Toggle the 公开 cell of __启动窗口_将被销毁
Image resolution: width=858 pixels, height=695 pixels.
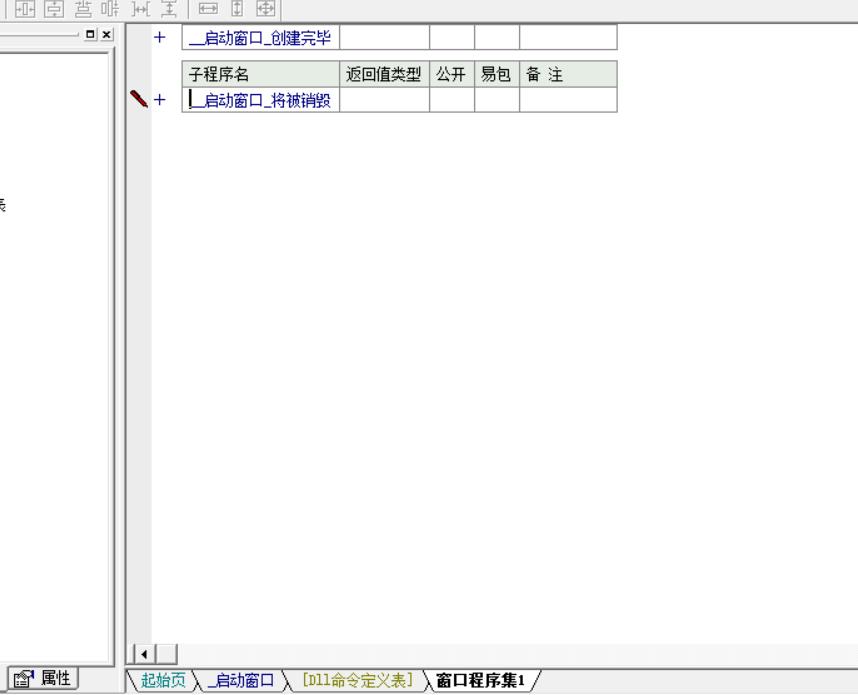point(452,99)
